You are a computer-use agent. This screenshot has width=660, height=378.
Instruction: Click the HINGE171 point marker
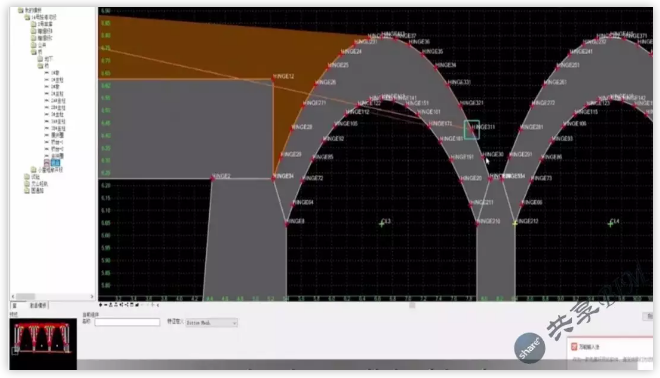(x=429, y=125)
